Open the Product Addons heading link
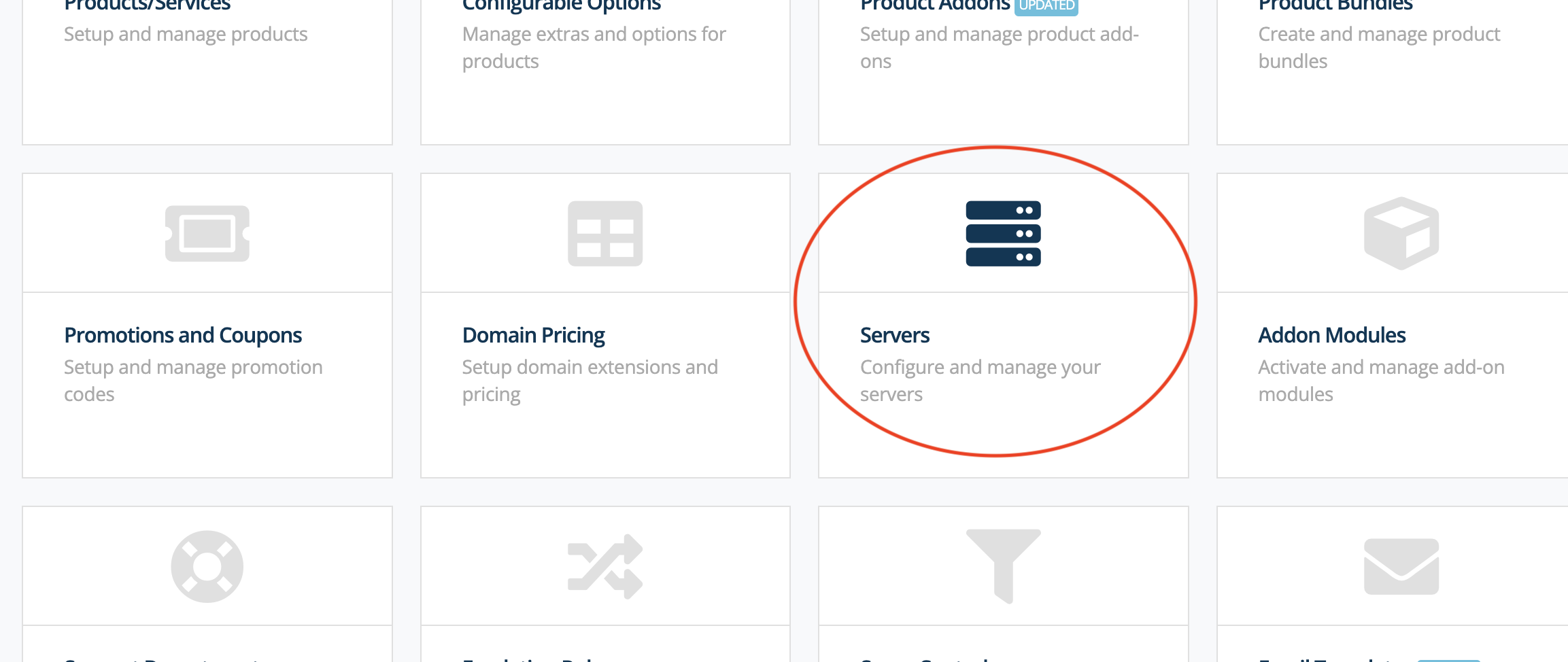Screen dimensions: 1568x662 click(935, 5)
